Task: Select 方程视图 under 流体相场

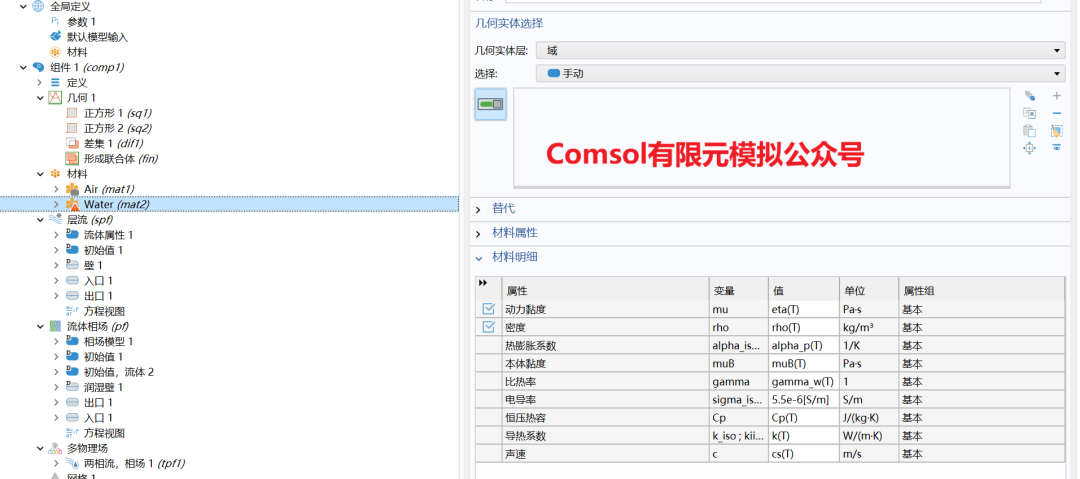Action: tap(104, 433)
